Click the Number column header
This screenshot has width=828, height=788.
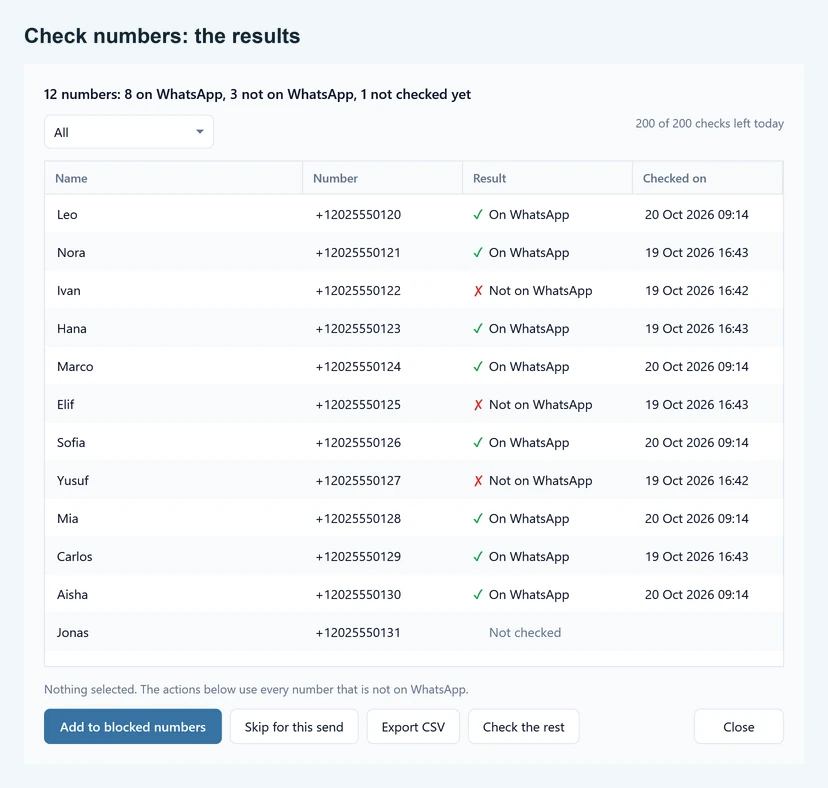382,178
